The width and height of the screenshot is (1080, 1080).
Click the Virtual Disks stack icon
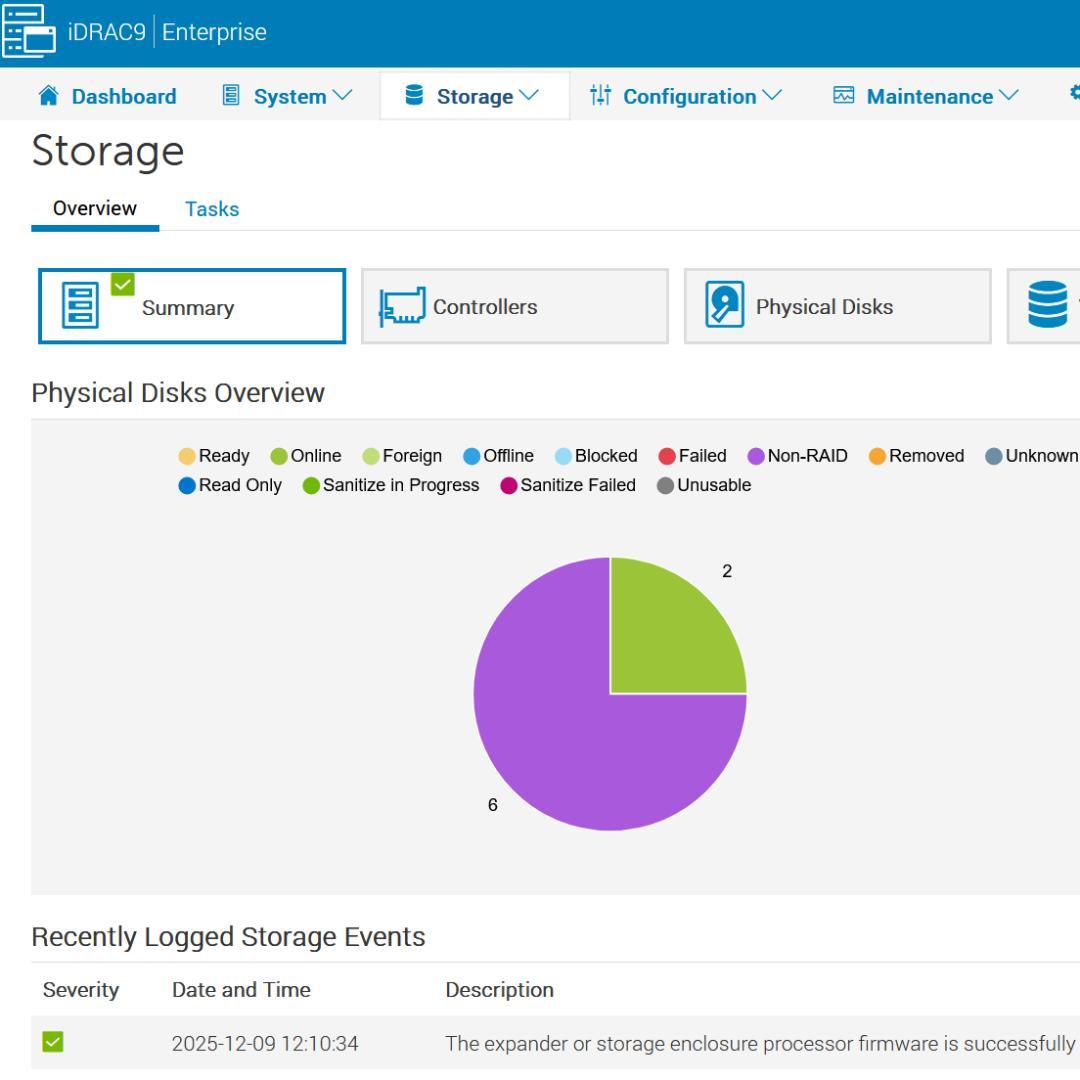pyautogui.click(x=1048, y=306)
